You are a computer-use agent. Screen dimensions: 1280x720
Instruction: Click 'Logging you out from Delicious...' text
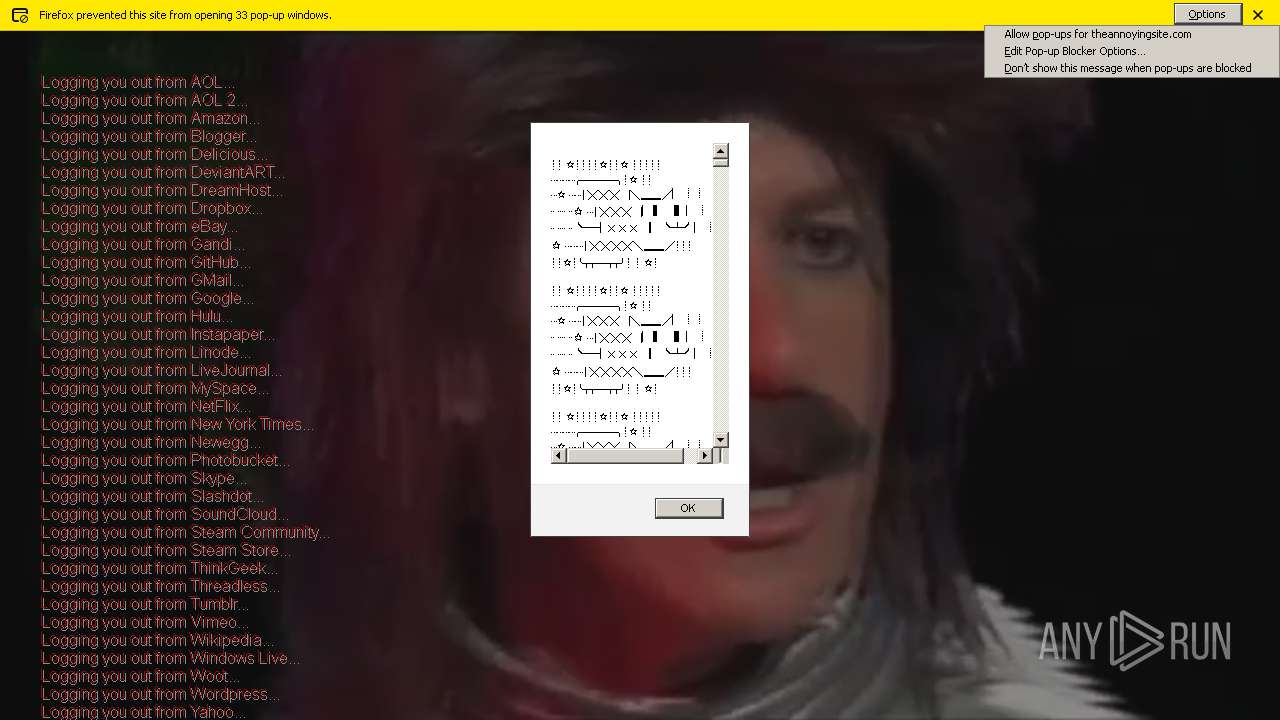click(154, 154)
